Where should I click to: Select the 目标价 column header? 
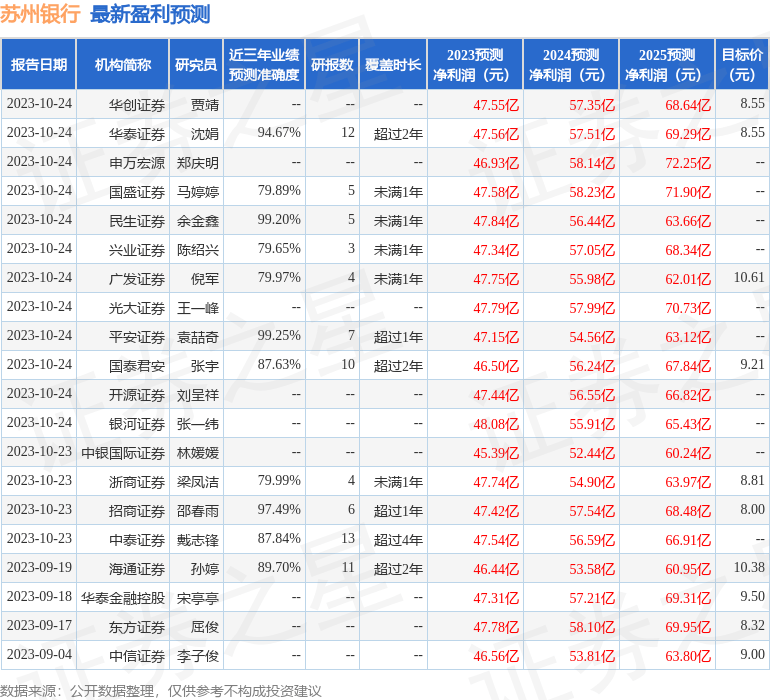point(742,65)
